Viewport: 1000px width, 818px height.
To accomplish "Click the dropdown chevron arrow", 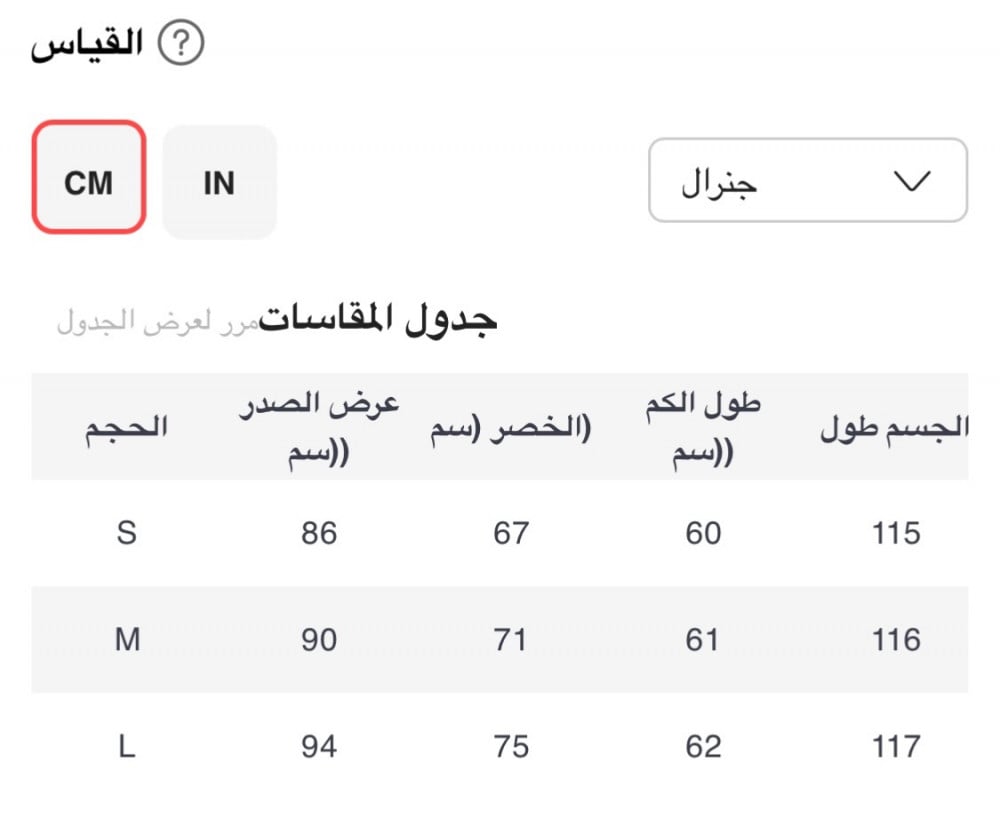I will pyautogui.click(x=912, y=181).
